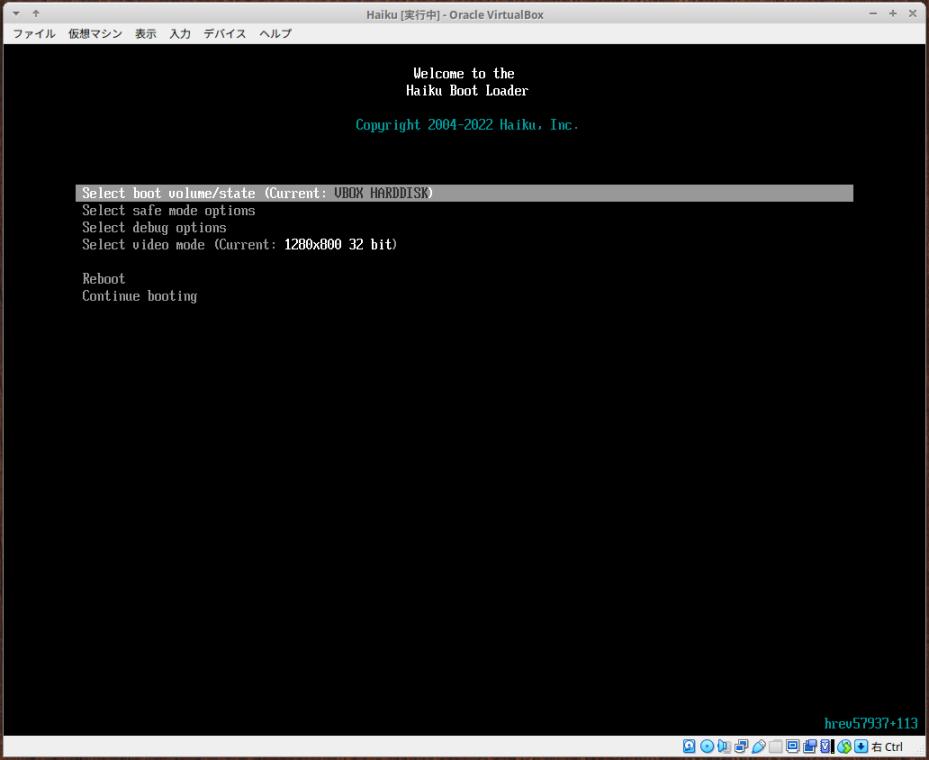Screen dimensions: 929x760
Task: Click the optical disk status icon
Action: [x=707, y=746]
